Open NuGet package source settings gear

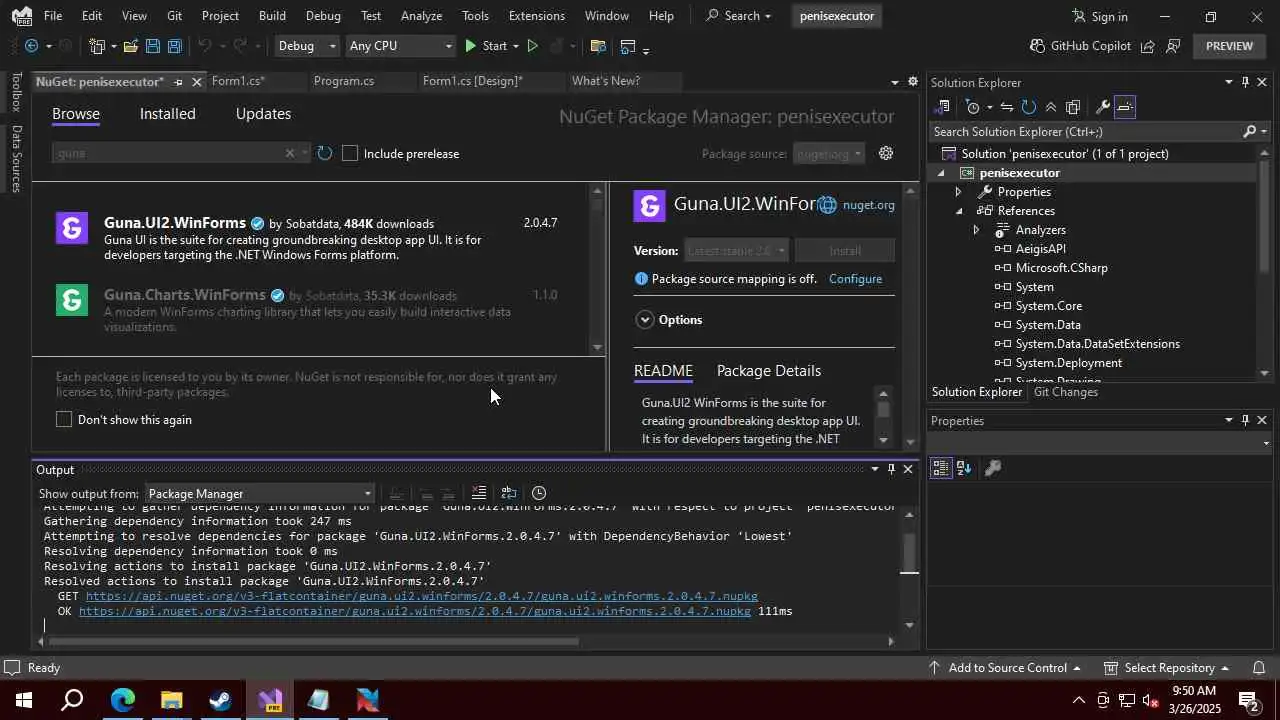tap(885, 153)
